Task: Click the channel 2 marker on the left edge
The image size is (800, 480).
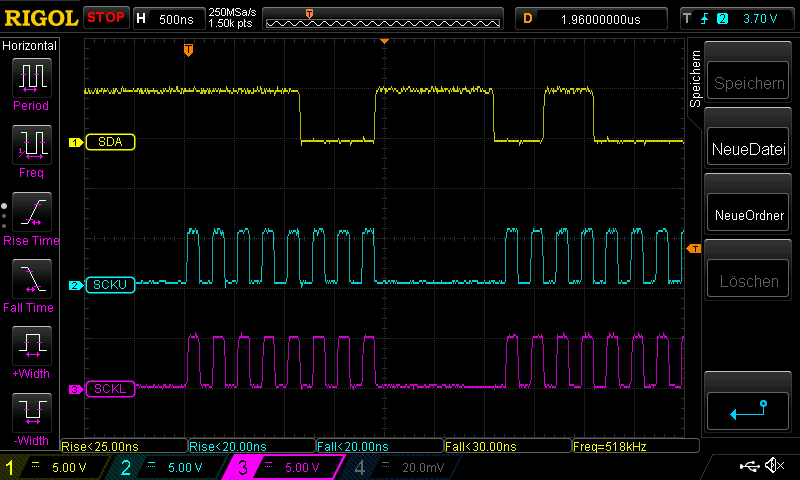Action: click(x=76, y=285)
